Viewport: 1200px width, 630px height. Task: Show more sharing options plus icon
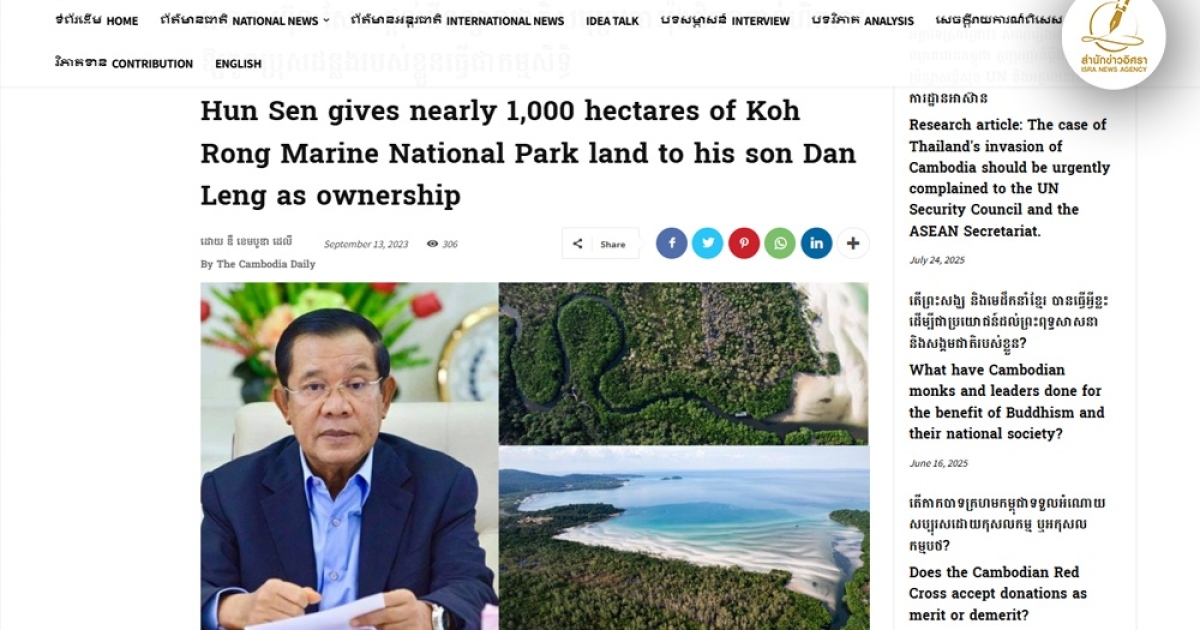click(853, 244)
